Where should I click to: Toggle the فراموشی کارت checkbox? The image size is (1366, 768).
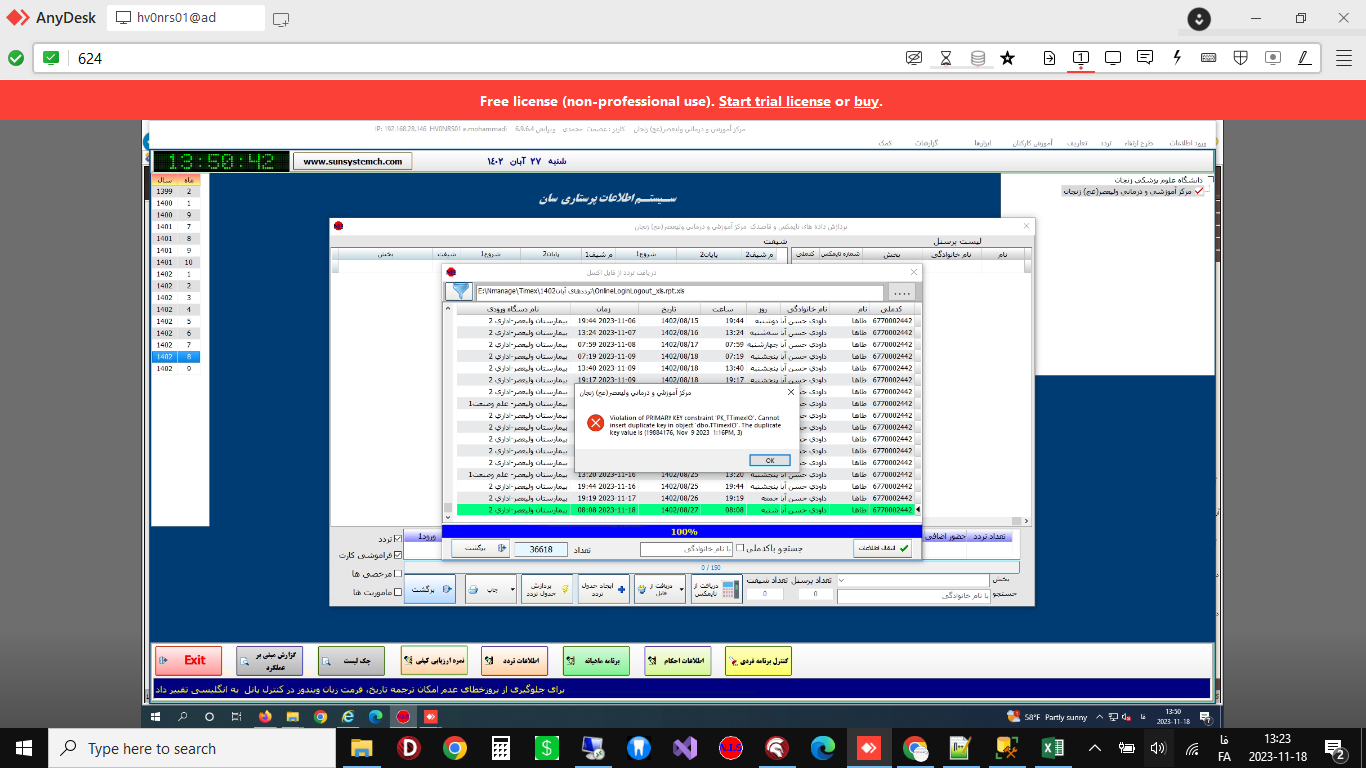click(x=400, y=556)
